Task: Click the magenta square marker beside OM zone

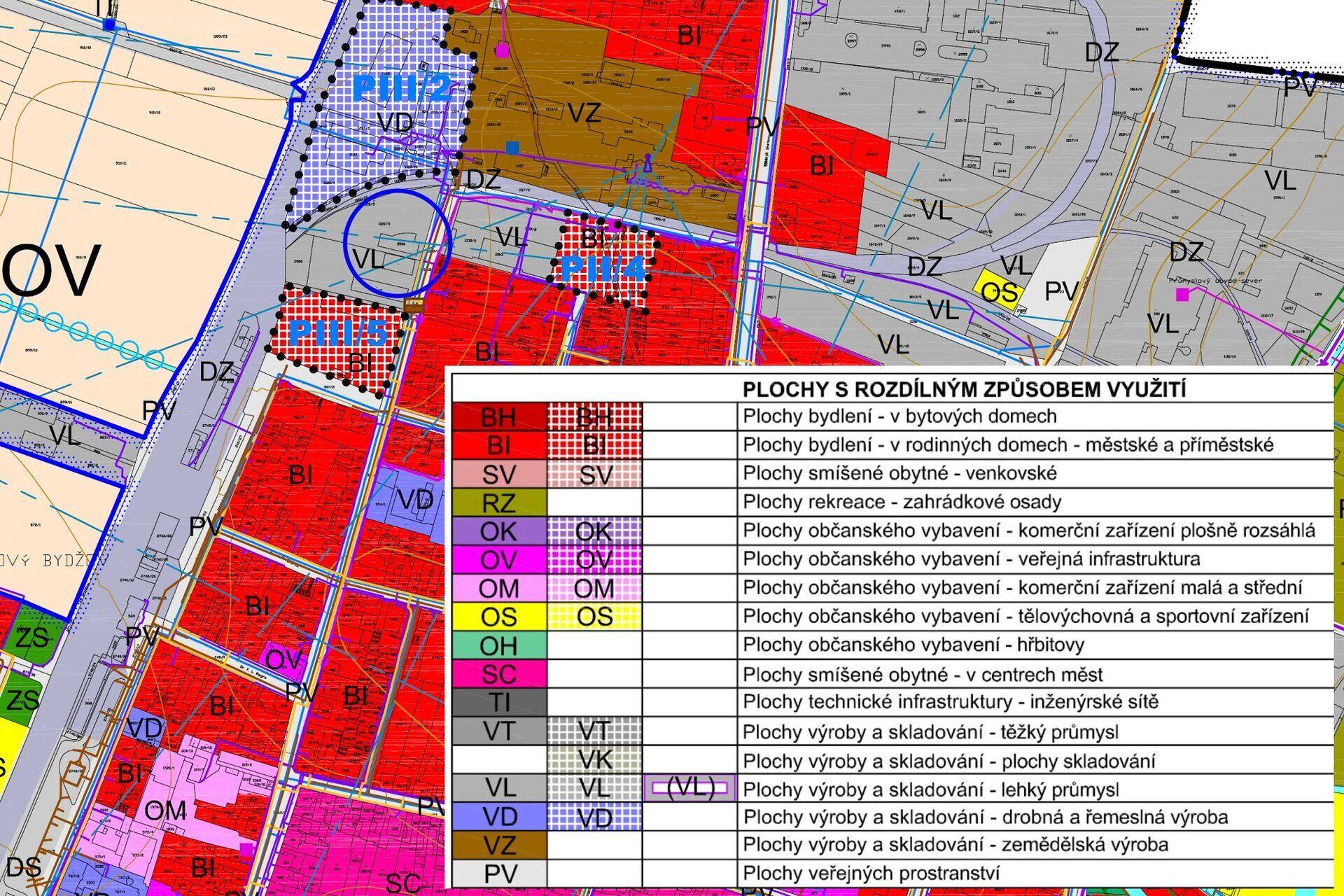Action: click(x=246, y=848)
